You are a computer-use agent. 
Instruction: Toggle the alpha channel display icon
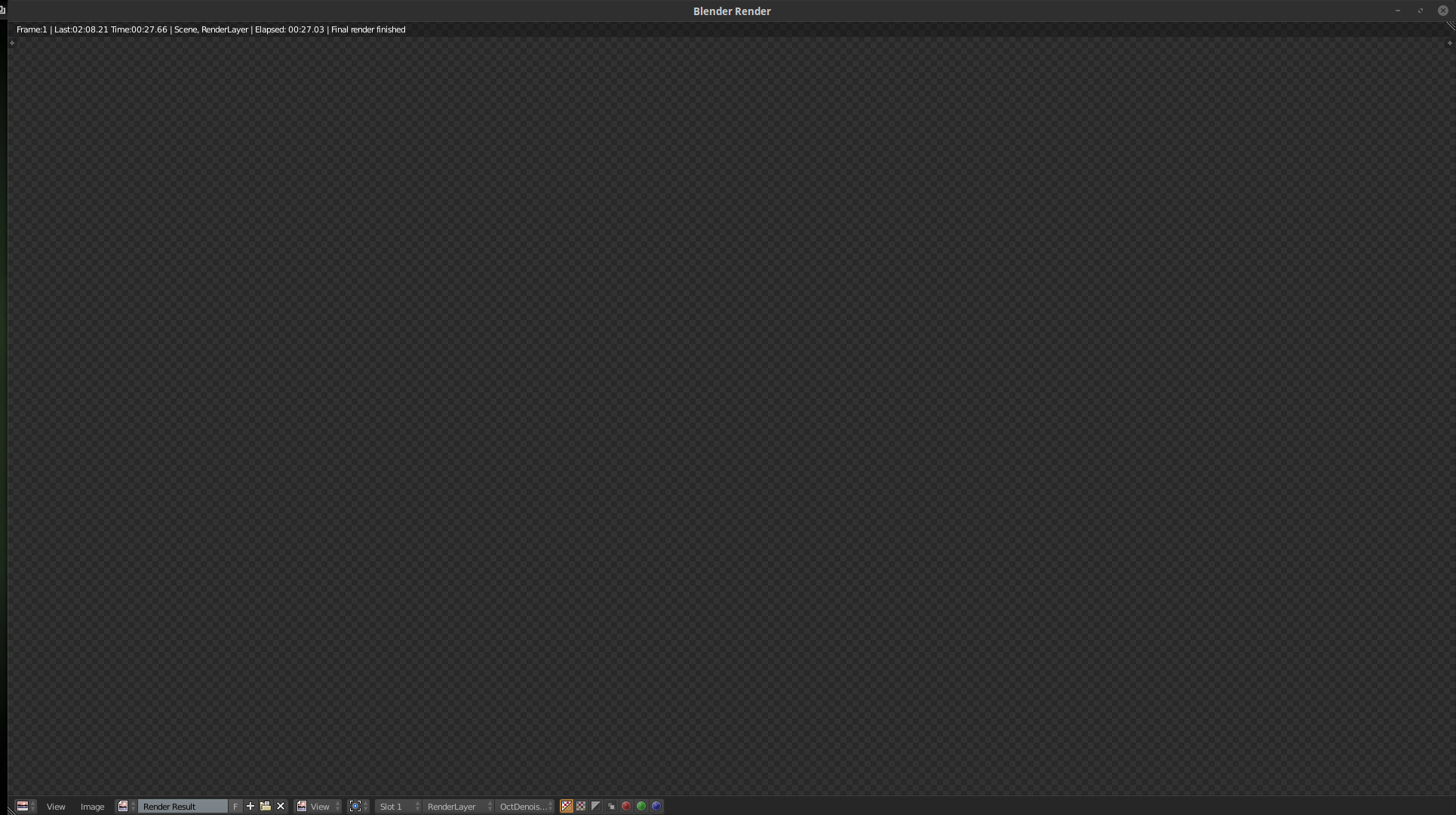(x=596, y=806)
